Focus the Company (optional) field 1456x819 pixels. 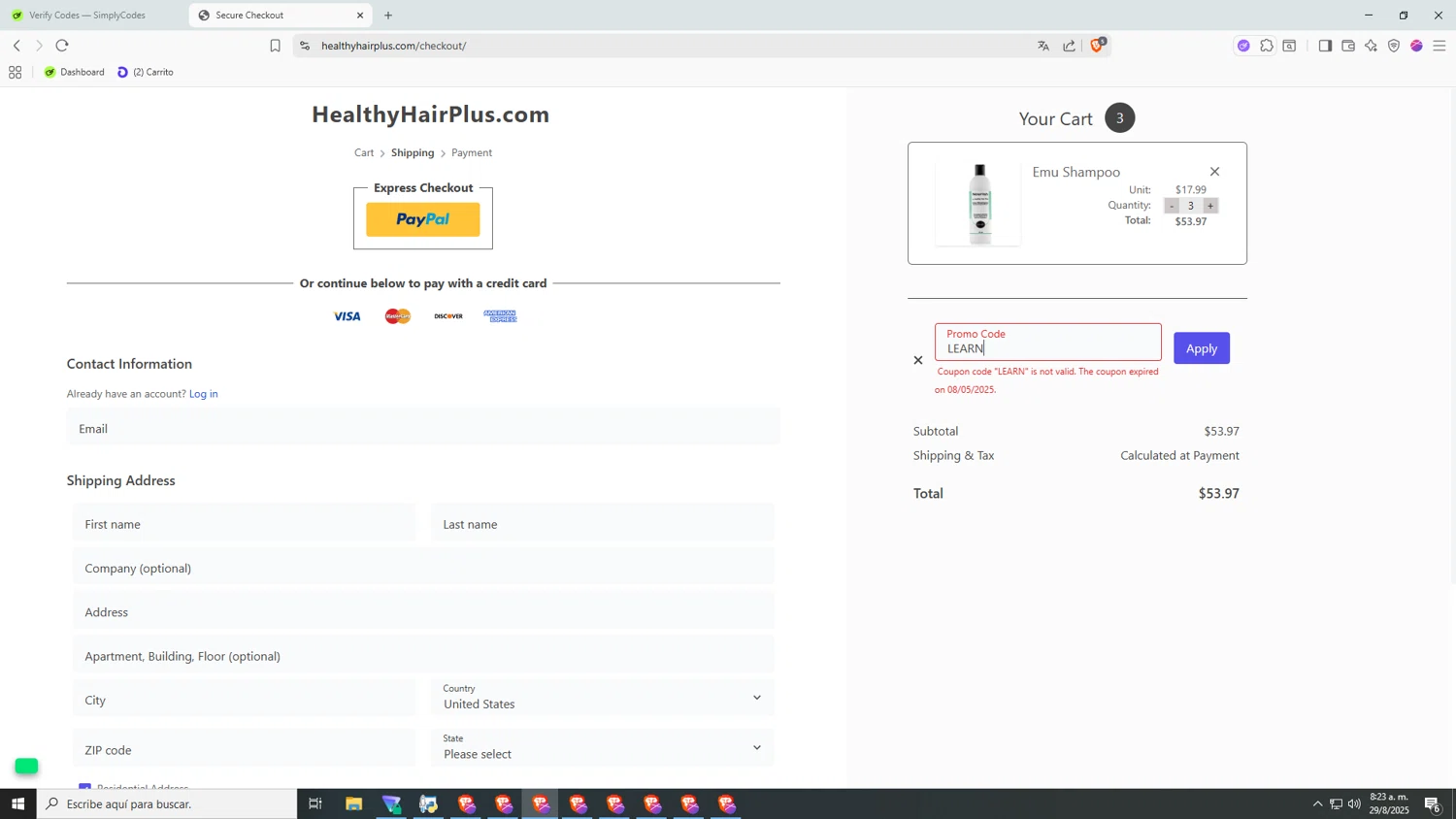423,568
